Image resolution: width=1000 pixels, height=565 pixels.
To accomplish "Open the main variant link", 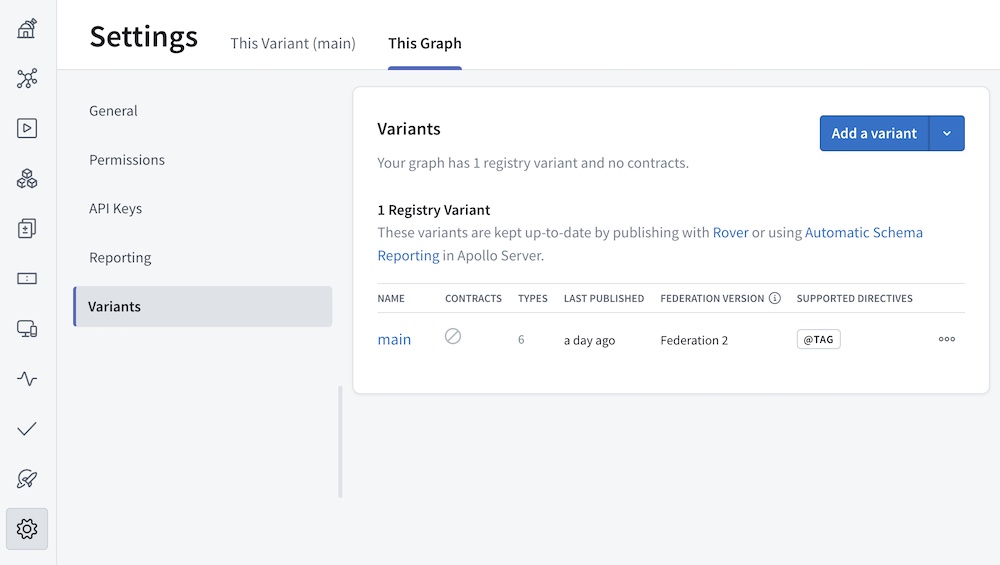I will (x=394, y=340).
